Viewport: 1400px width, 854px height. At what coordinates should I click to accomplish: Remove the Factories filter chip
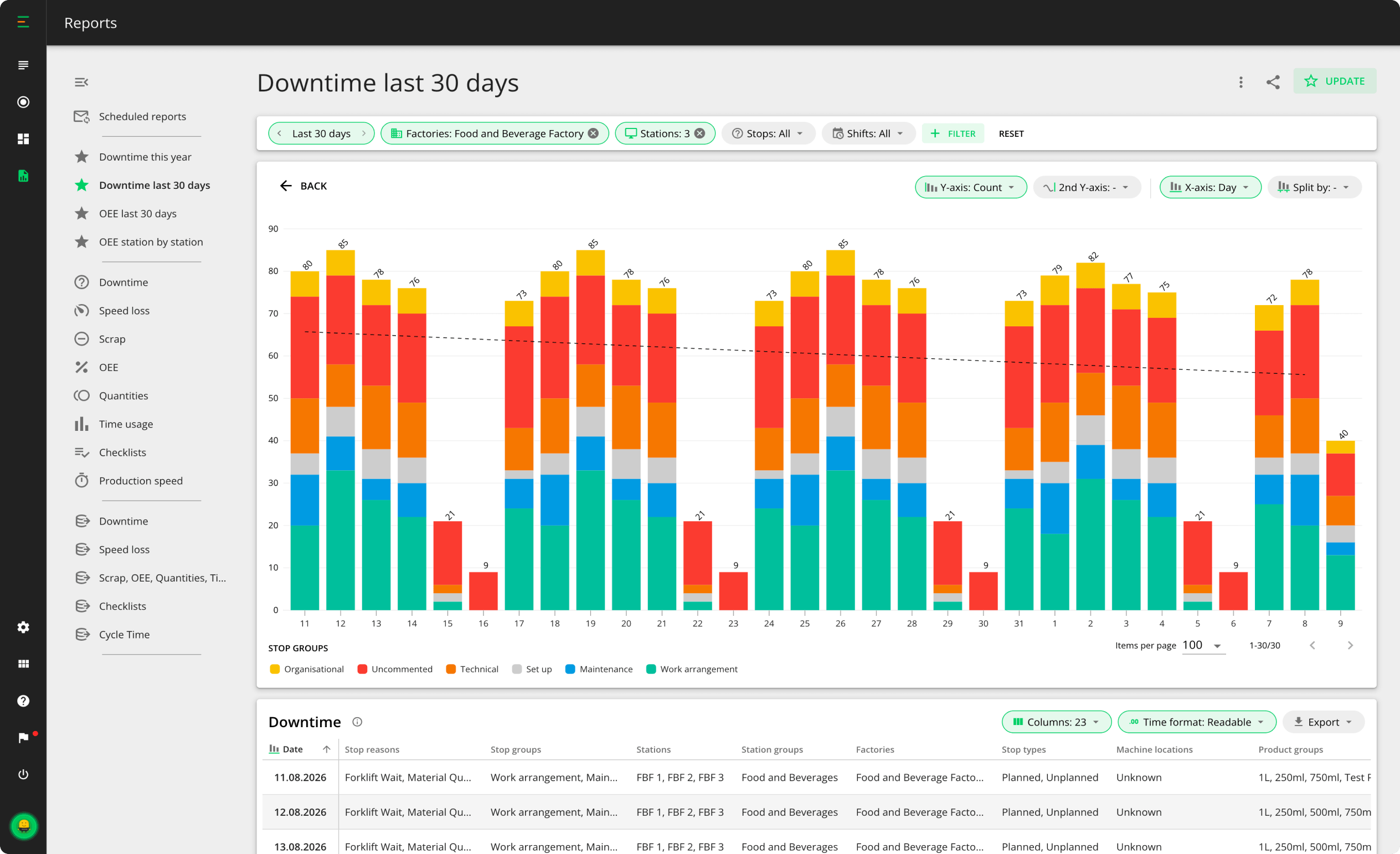click(593, 133)
